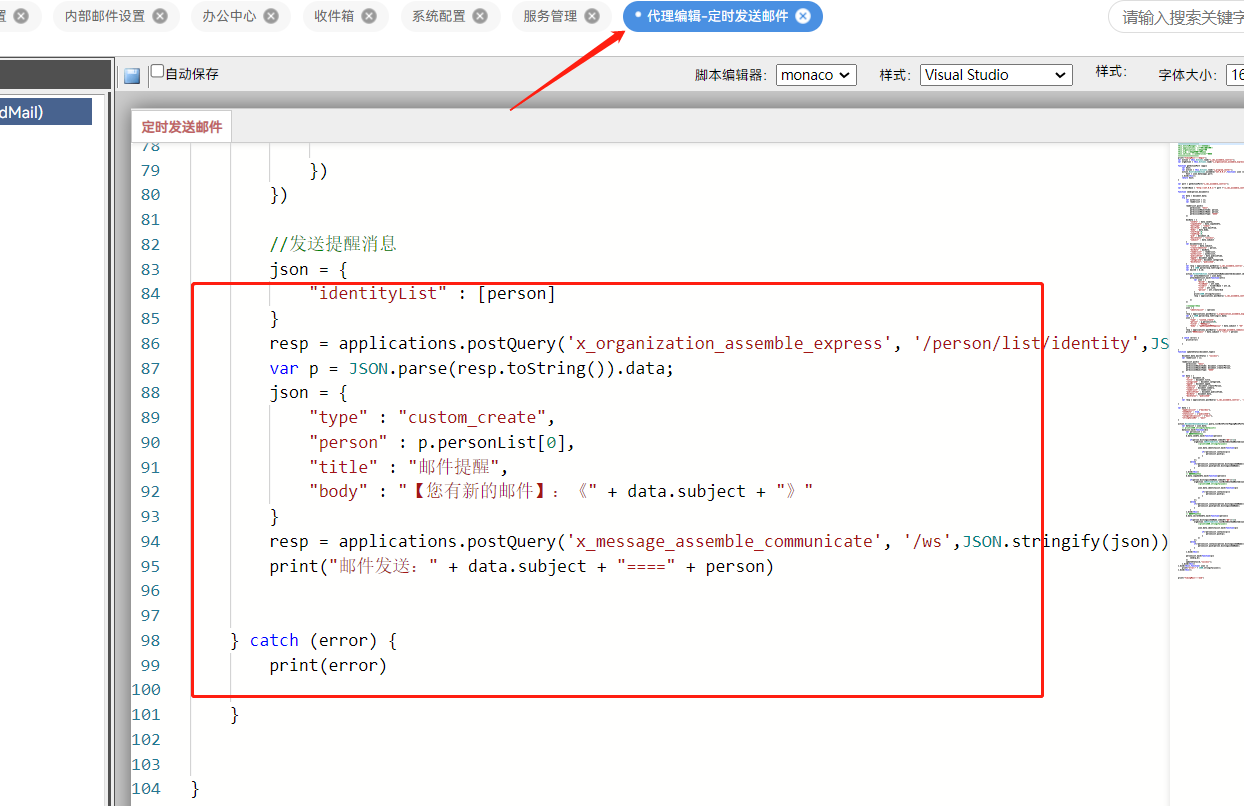Toggle the 自动保存 checkbox
The width and height of the screenshot is (1244, 806).
pos(157,71)
